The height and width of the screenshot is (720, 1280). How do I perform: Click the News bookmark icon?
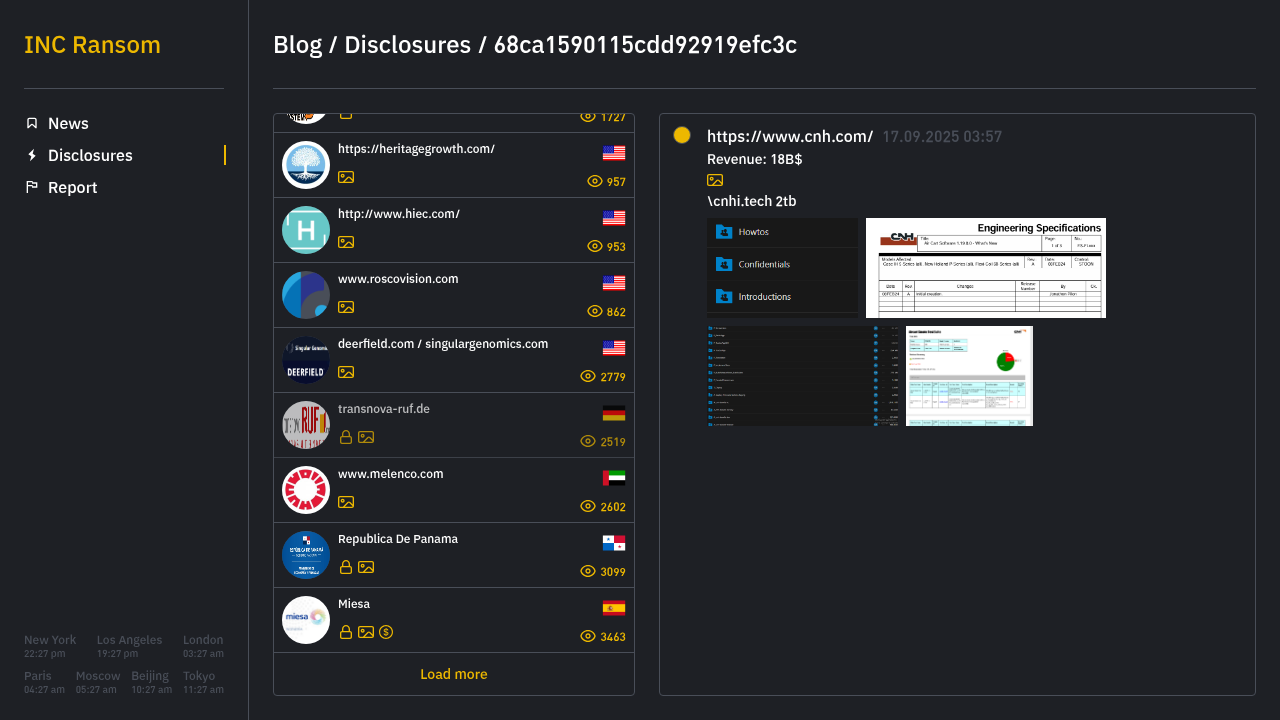tap(32, 123)
